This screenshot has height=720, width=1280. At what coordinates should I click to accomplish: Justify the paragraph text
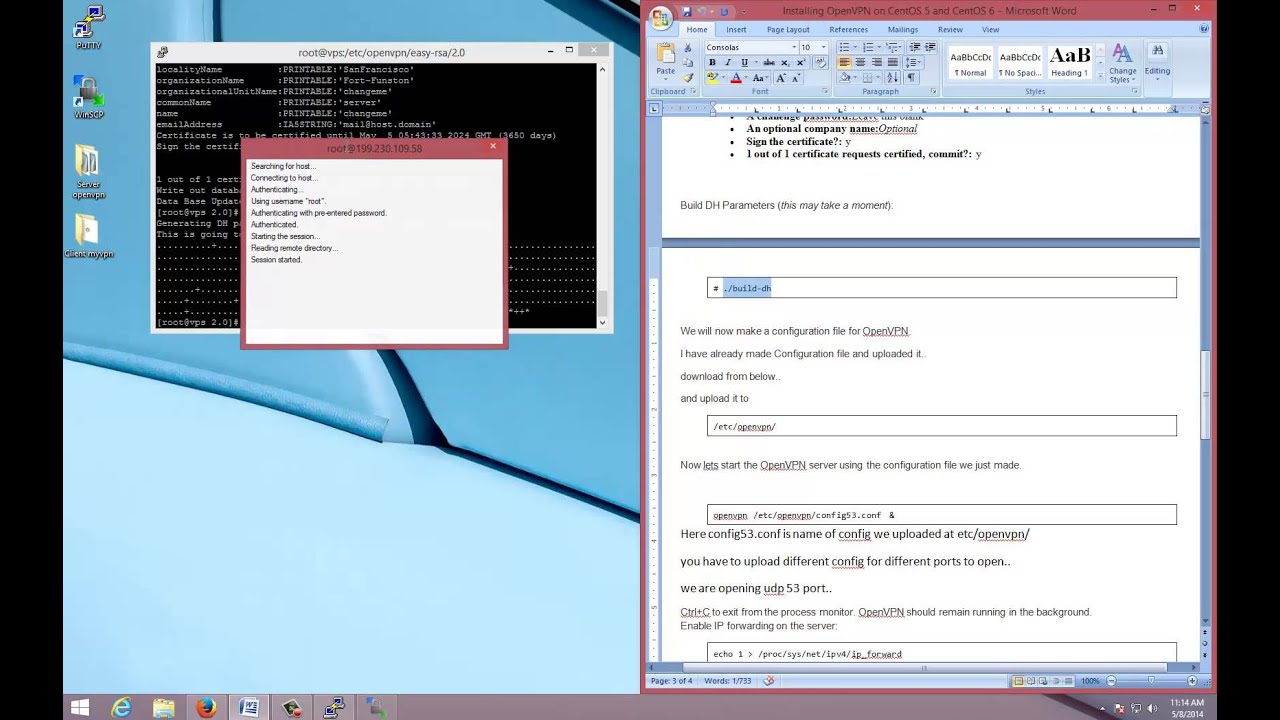pos(893,62)
